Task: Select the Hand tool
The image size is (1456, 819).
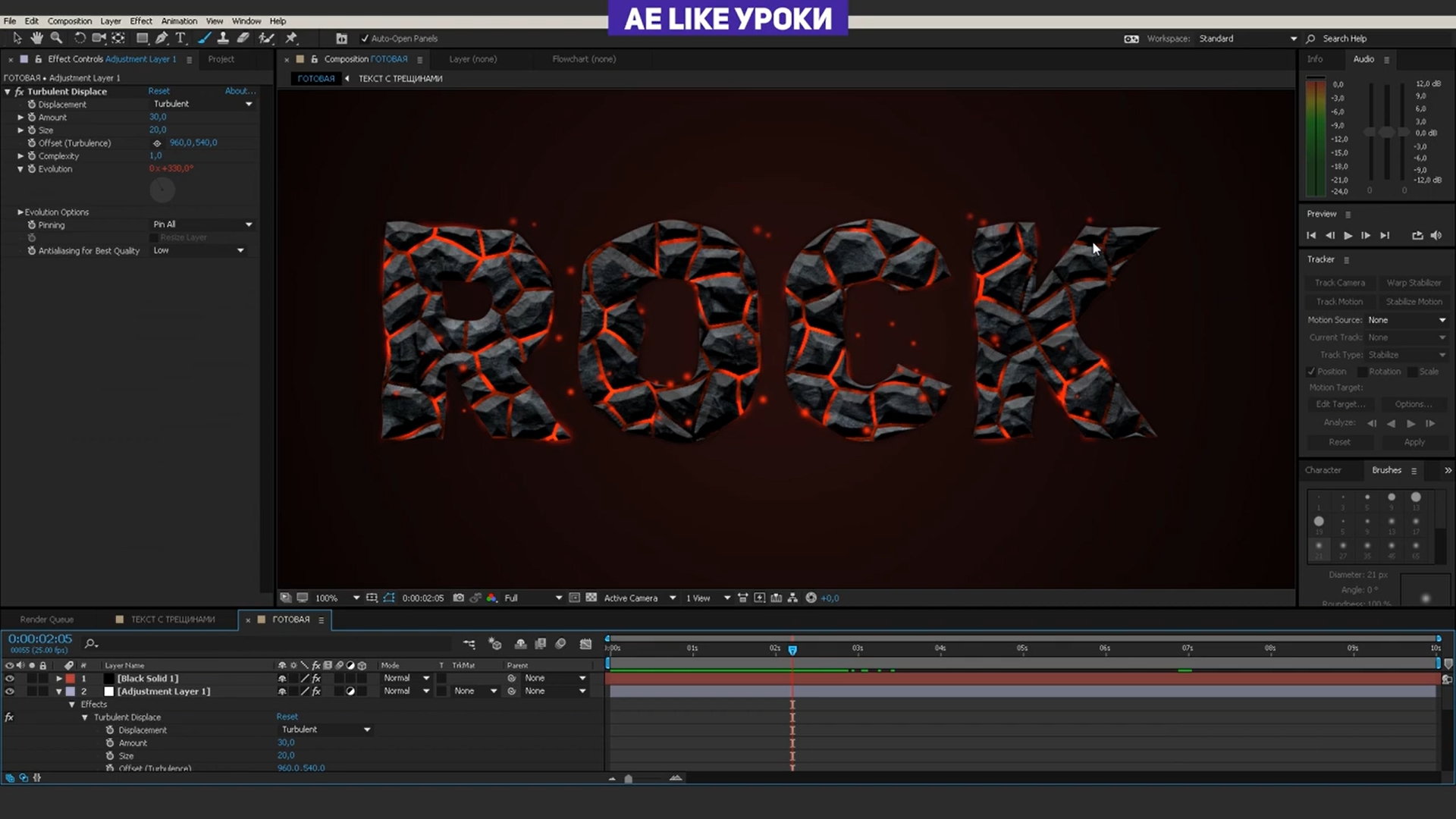Action: point(36,38)
